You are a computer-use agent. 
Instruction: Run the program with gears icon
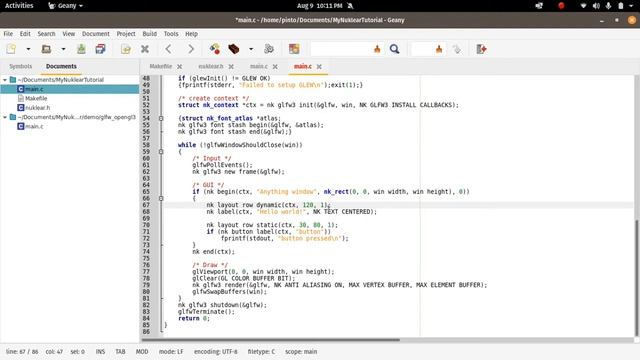[269, 49]
